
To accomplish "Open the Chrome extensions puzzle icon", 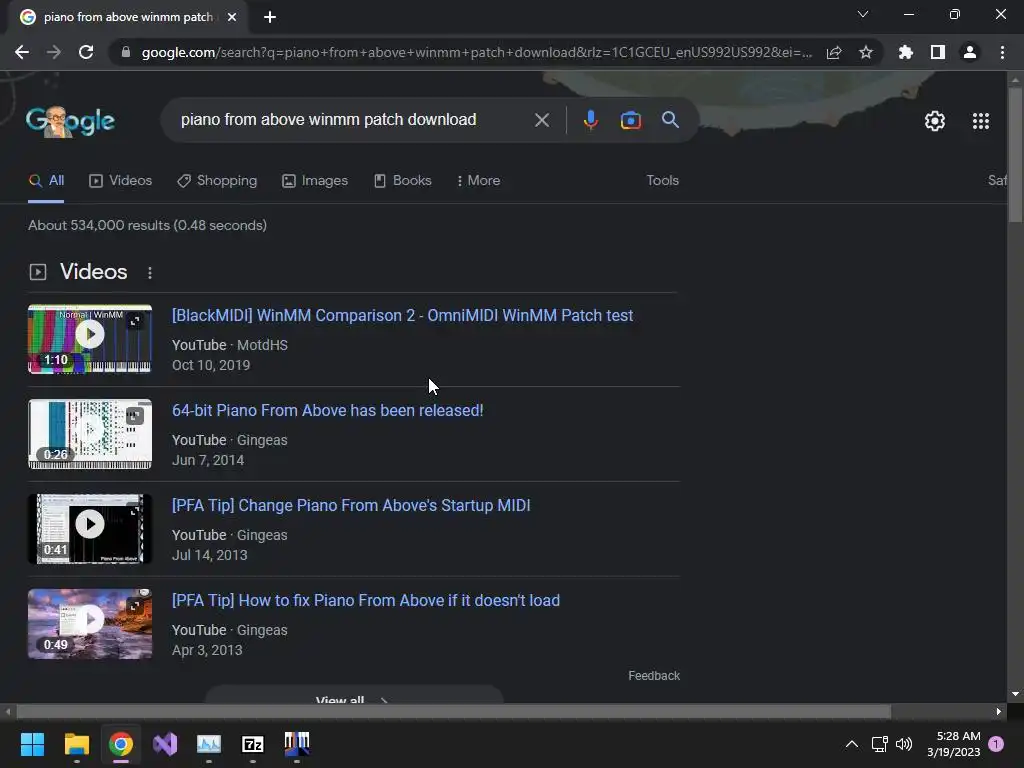I will pyautogui.click(x=905, y=52).
